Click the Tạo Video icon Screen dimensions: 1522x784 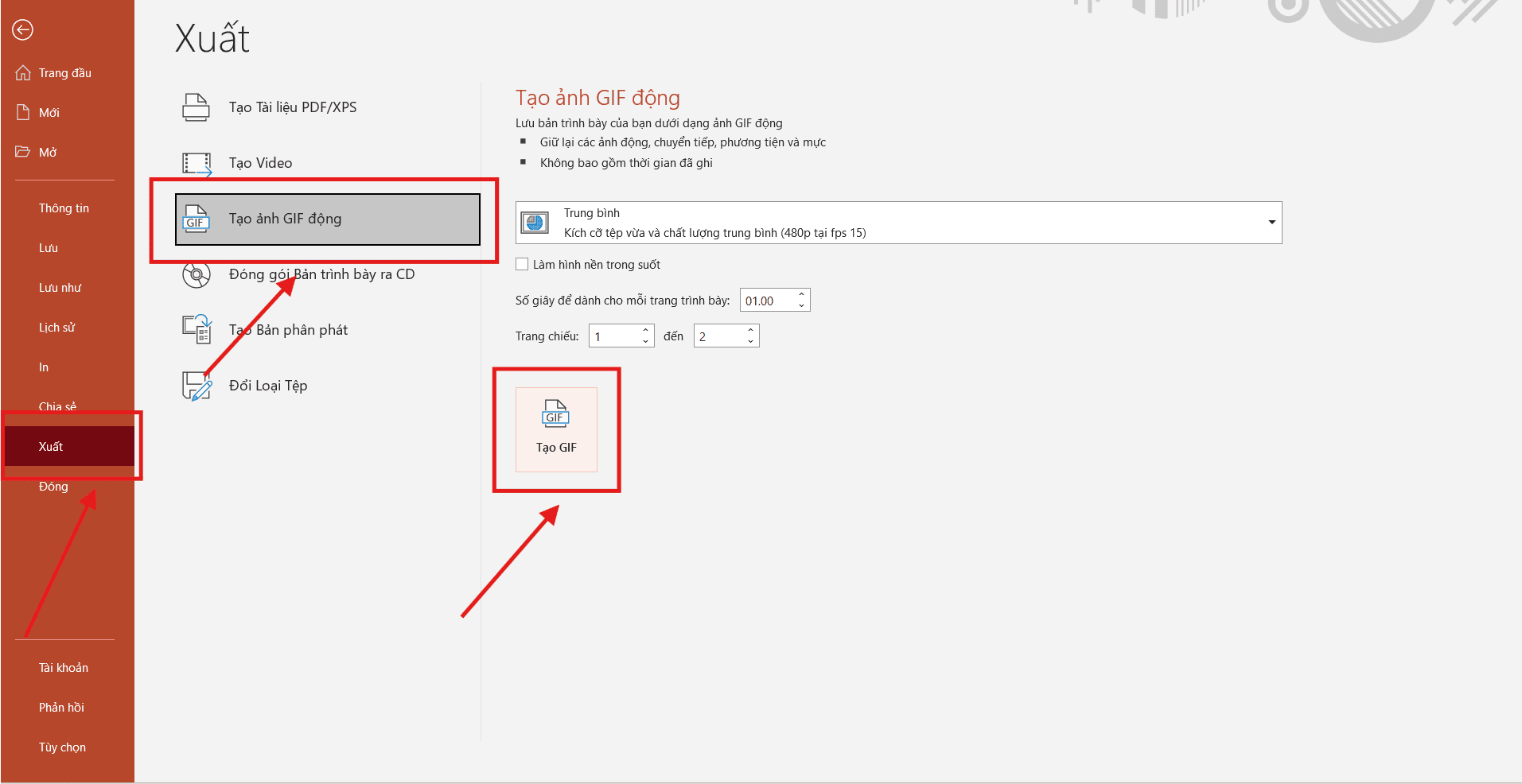click(x=195, y=162)
